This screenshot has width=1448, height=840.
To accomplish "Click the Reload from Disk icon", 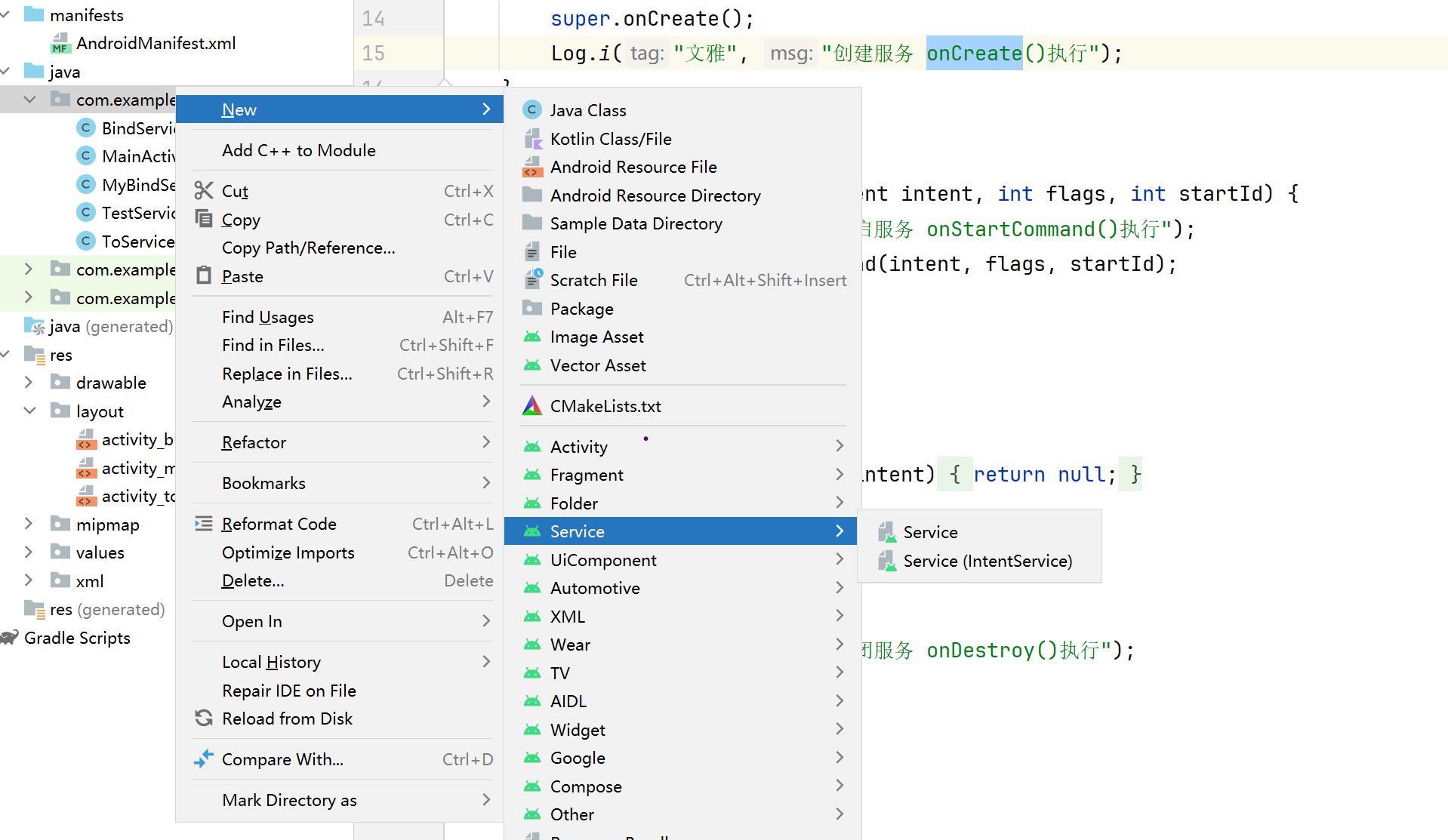I will click(204, 718).
